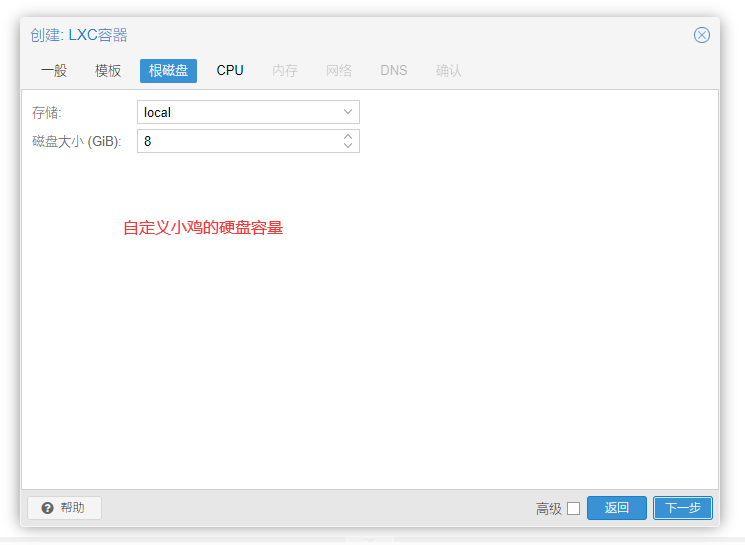Click the 内存 tab

click(x=285, y=71)
